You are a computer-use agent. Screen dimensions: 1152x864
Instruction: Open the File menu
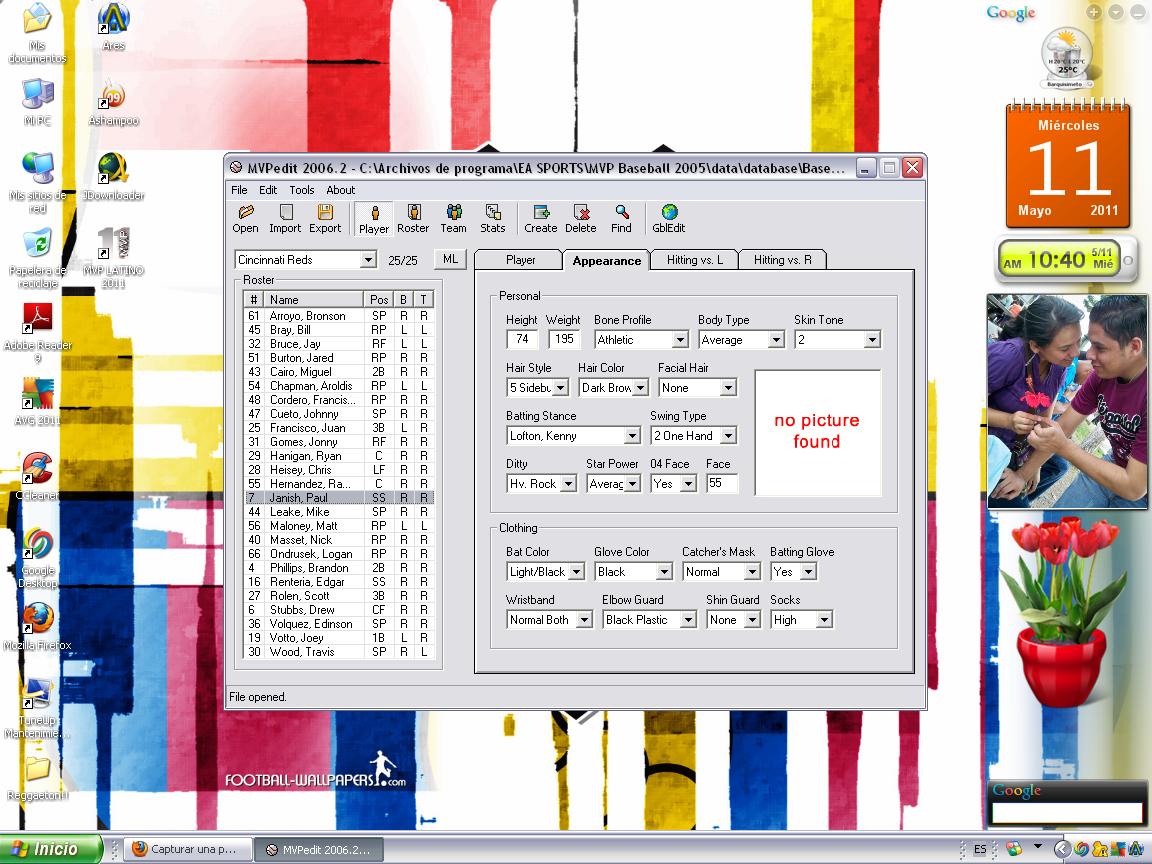click(239, 190)
